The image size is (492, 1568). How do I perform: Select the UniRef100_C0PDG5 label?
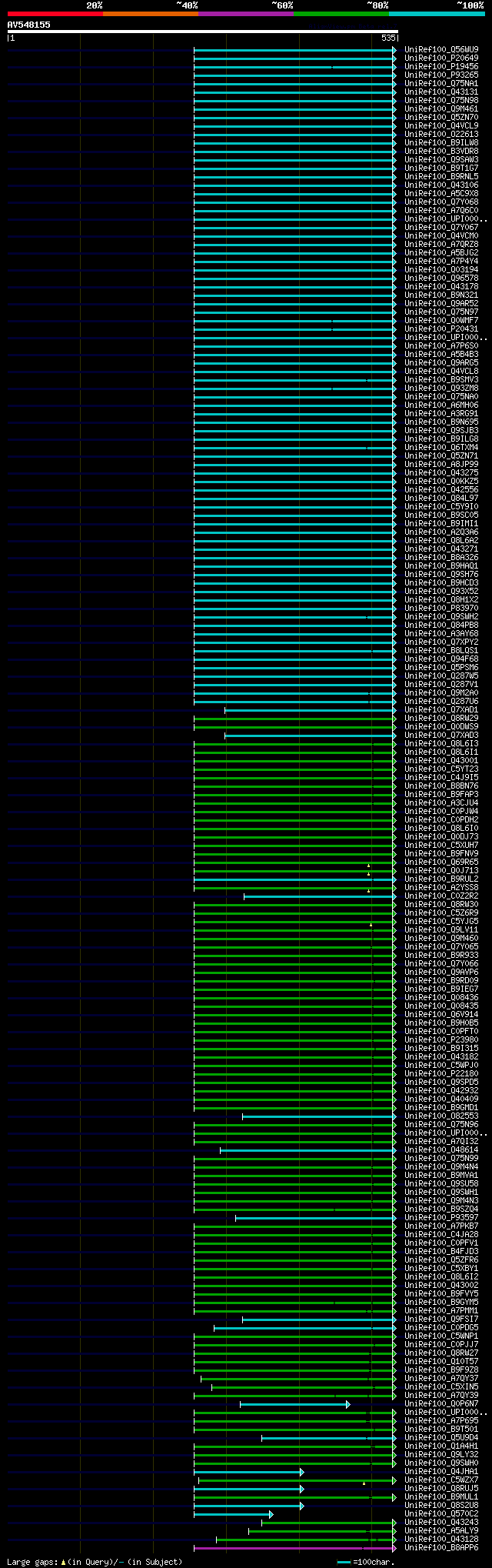tap(441, 1327)
